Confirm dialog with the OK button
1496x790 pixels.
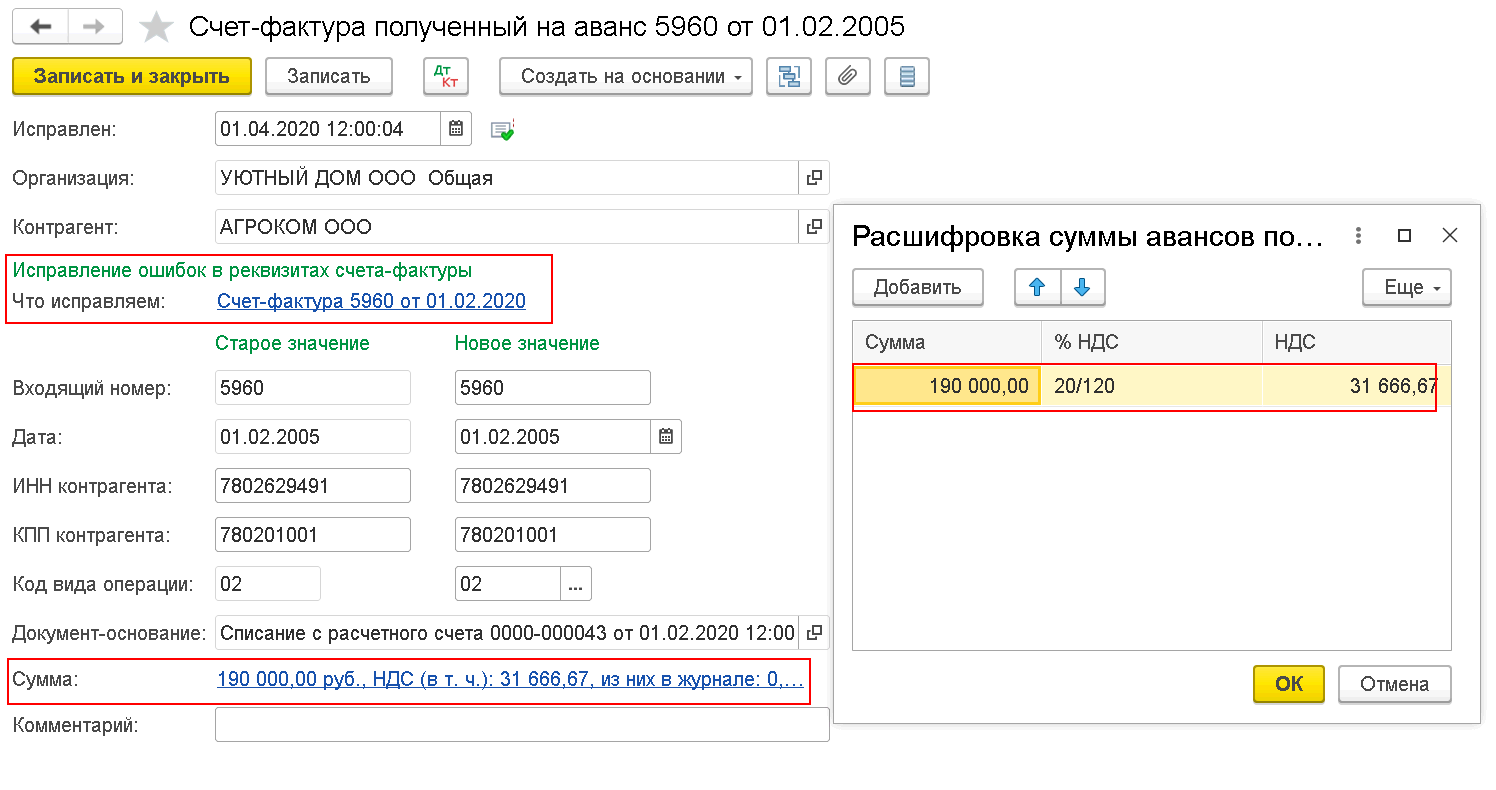1289,684
